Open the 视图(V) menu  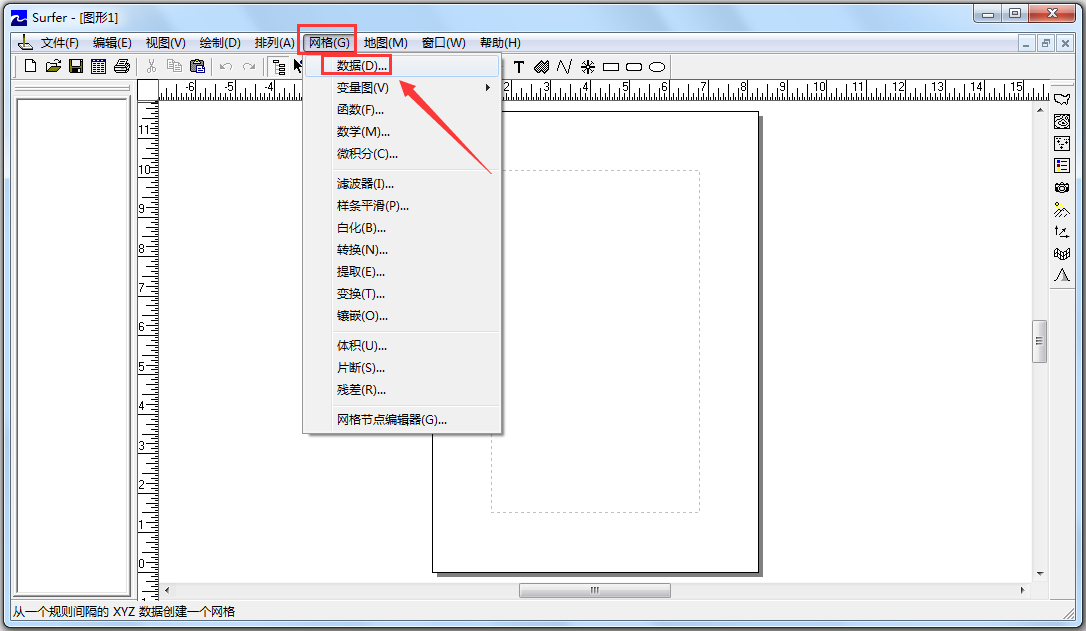(x=166, y=42)
